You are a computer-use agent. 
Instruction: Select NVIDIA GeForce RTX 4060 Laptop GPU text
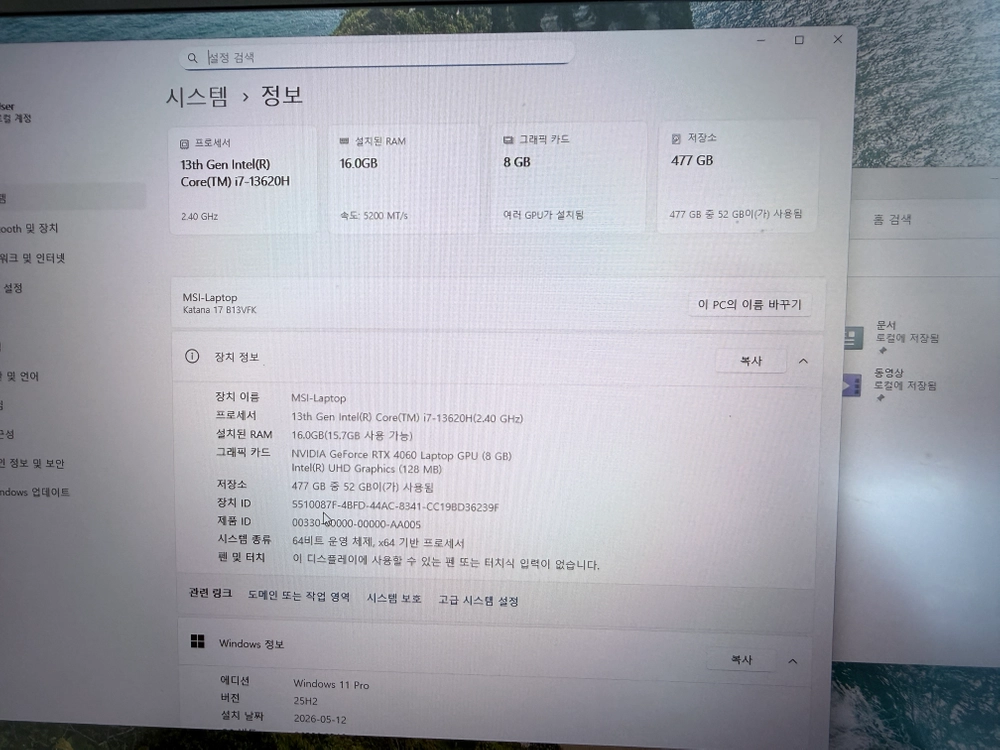(401, 455)
